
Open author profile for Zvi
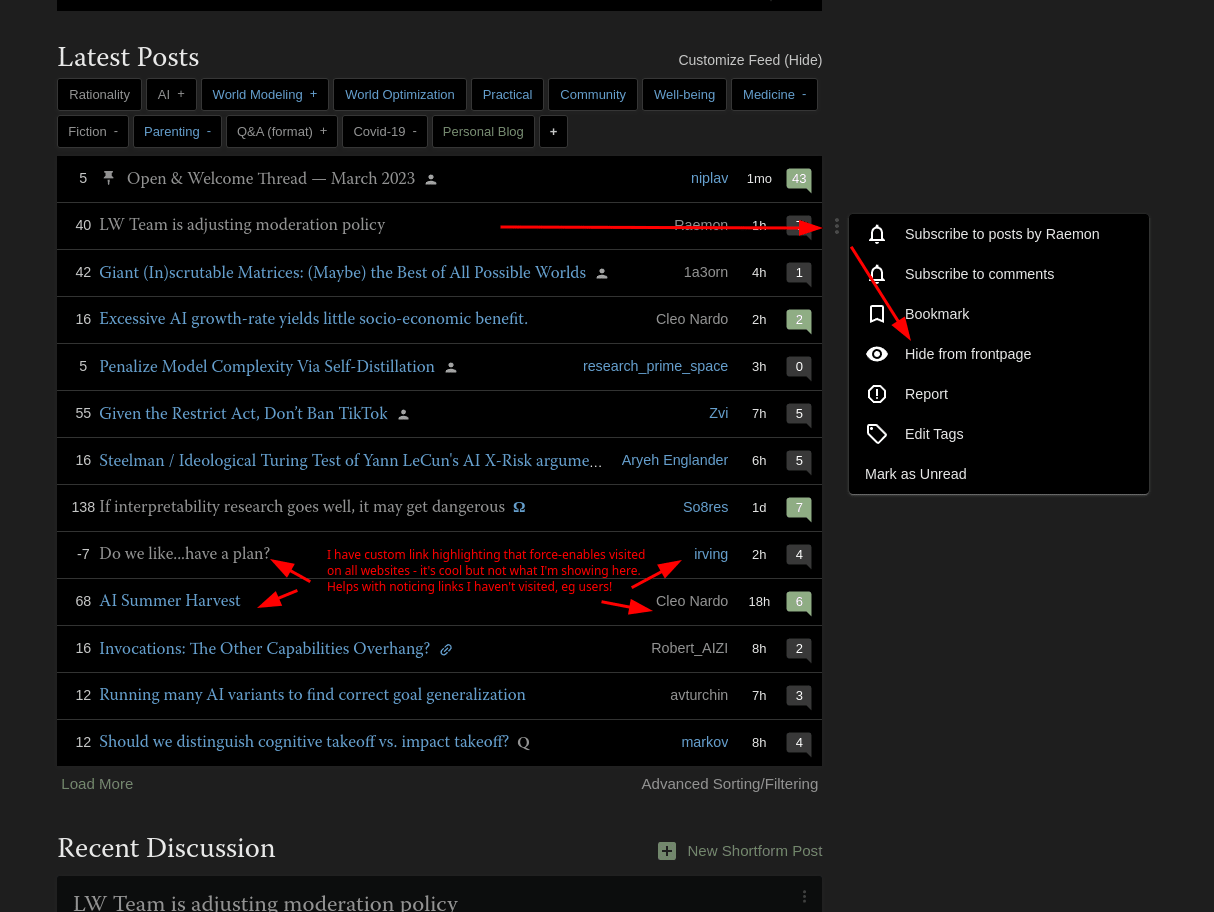pyautogui.click(x=718, y=414)
